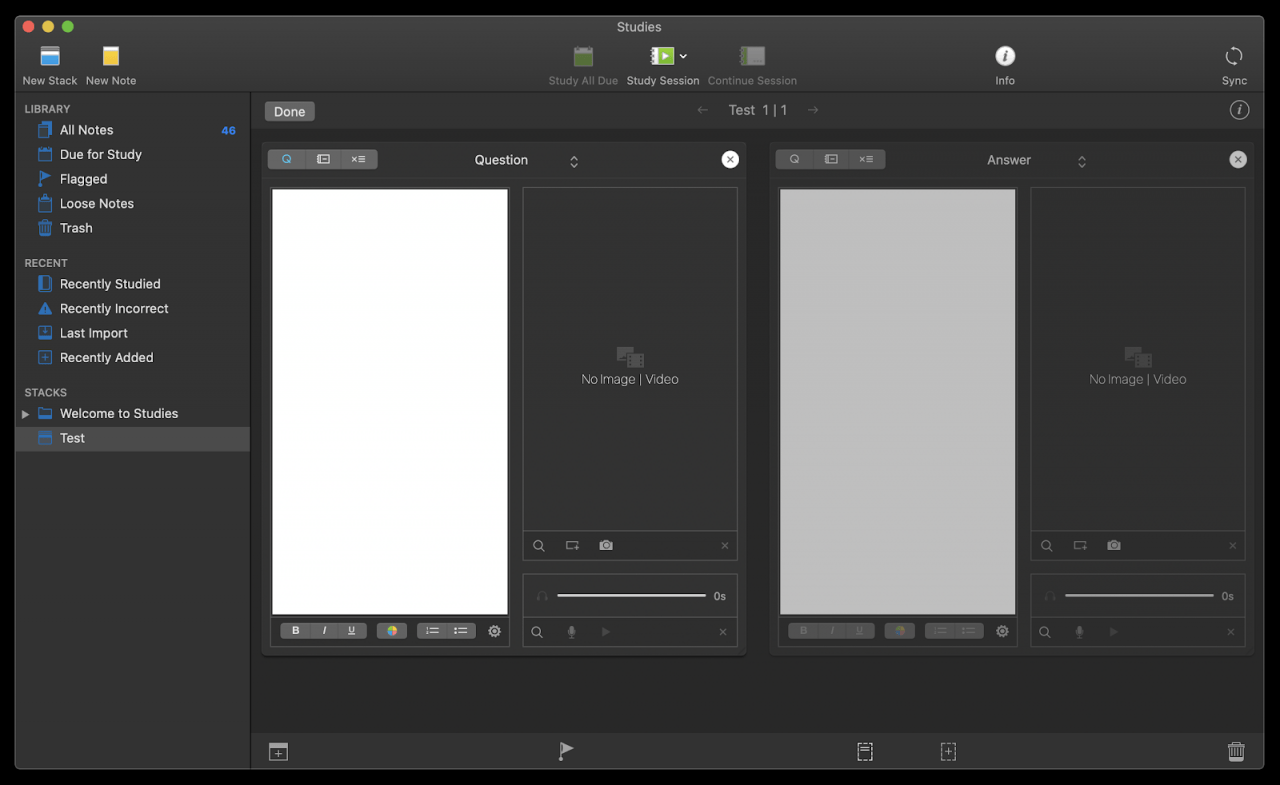Expand the Welcome to Studies stack
This screenshot has width=1280, height=785.
coord(24,413)
